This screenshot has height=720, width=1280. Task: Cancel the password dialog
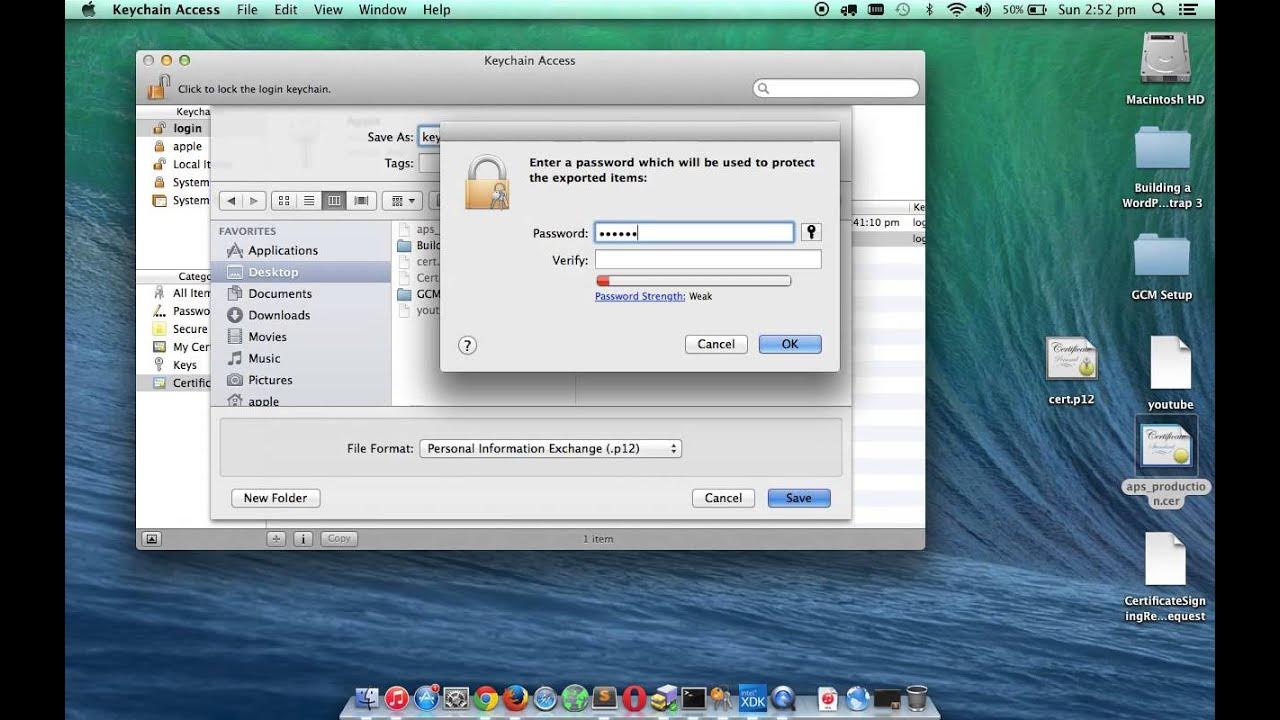716,344
